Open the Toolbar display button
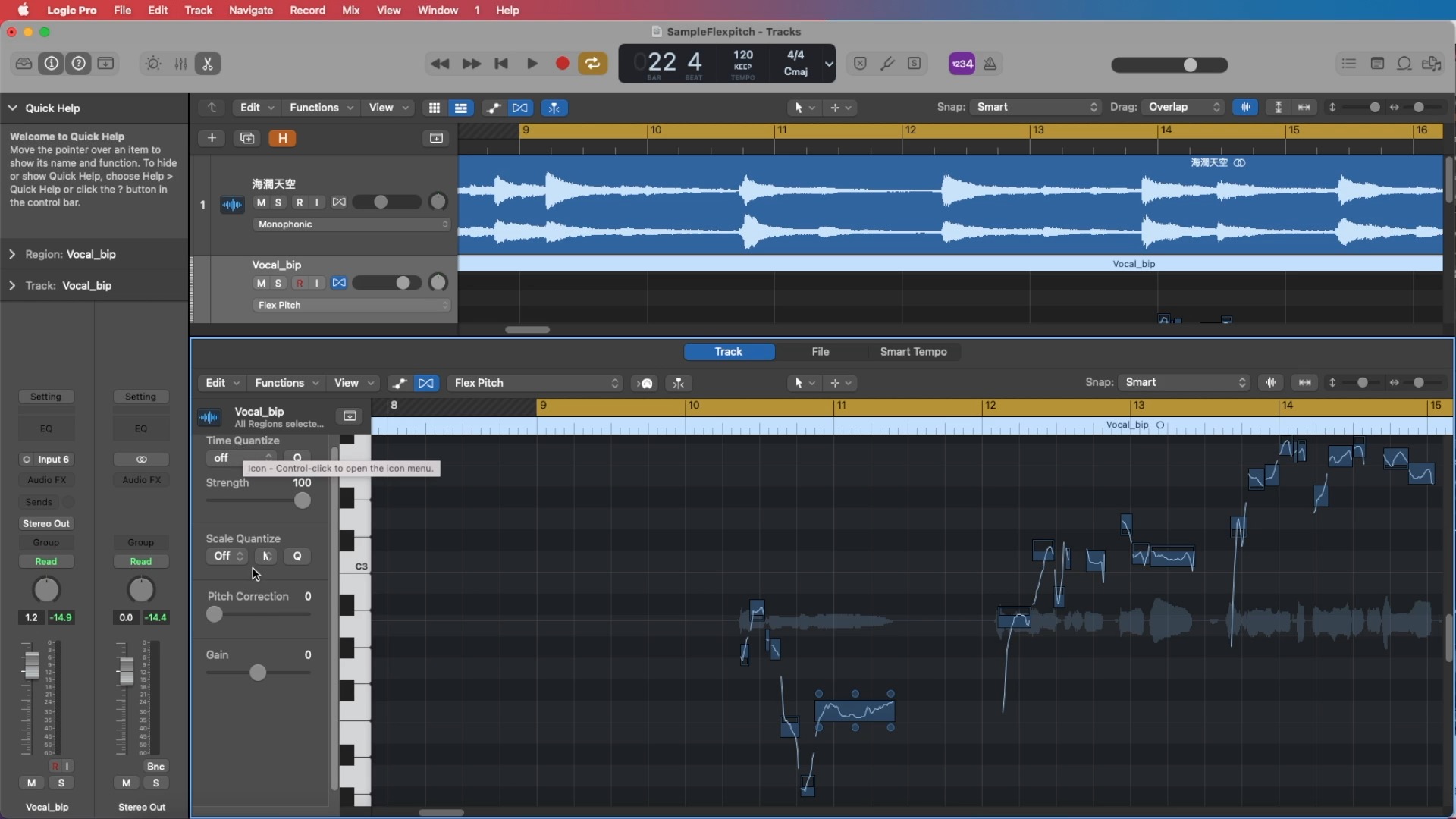 106,64
